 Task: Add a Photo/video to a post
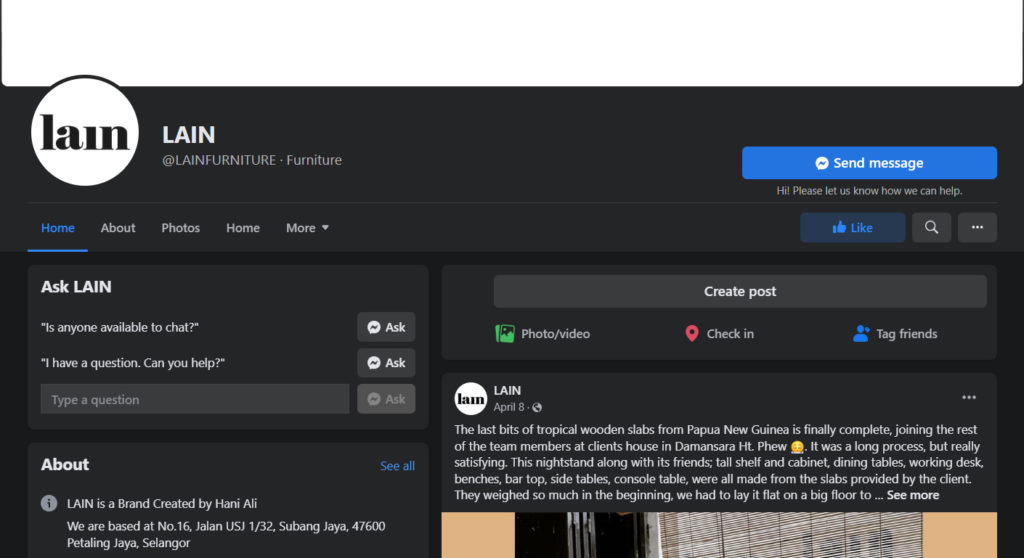542,334
